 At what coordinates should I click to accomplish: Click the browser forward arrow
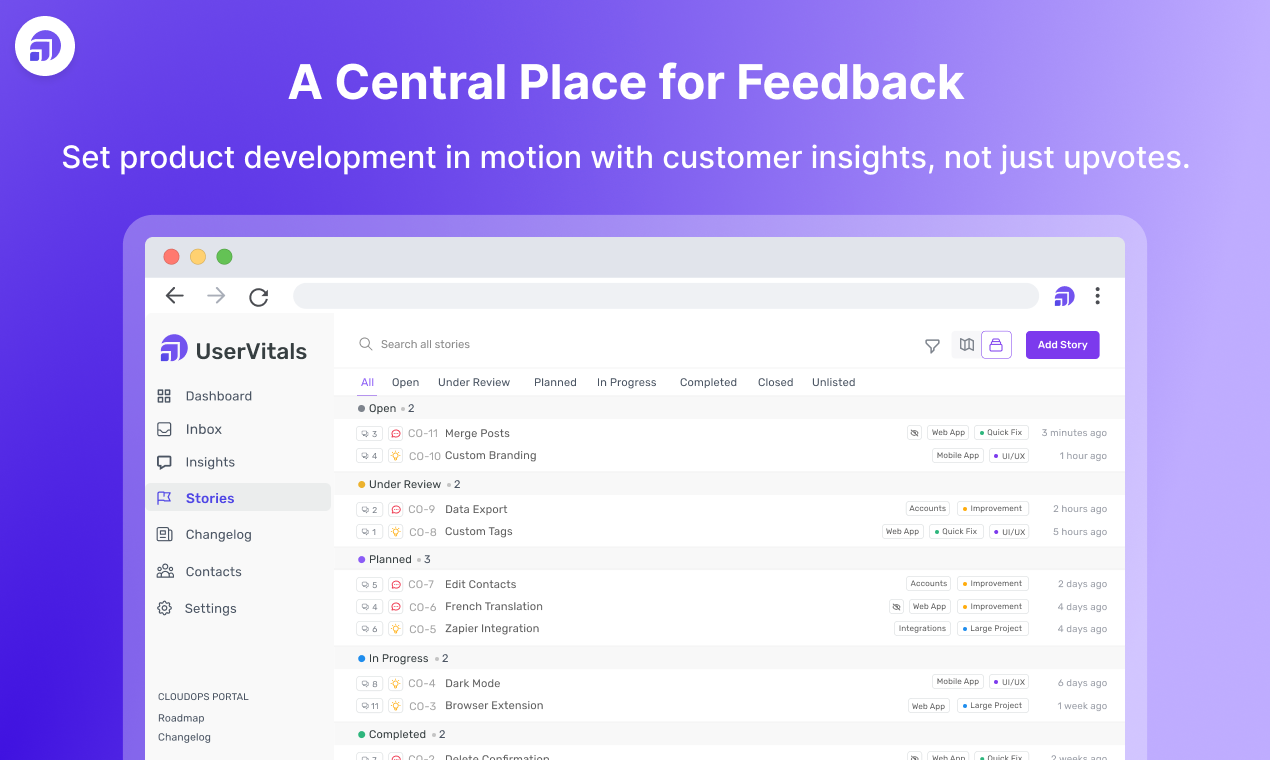pos(216,295)
